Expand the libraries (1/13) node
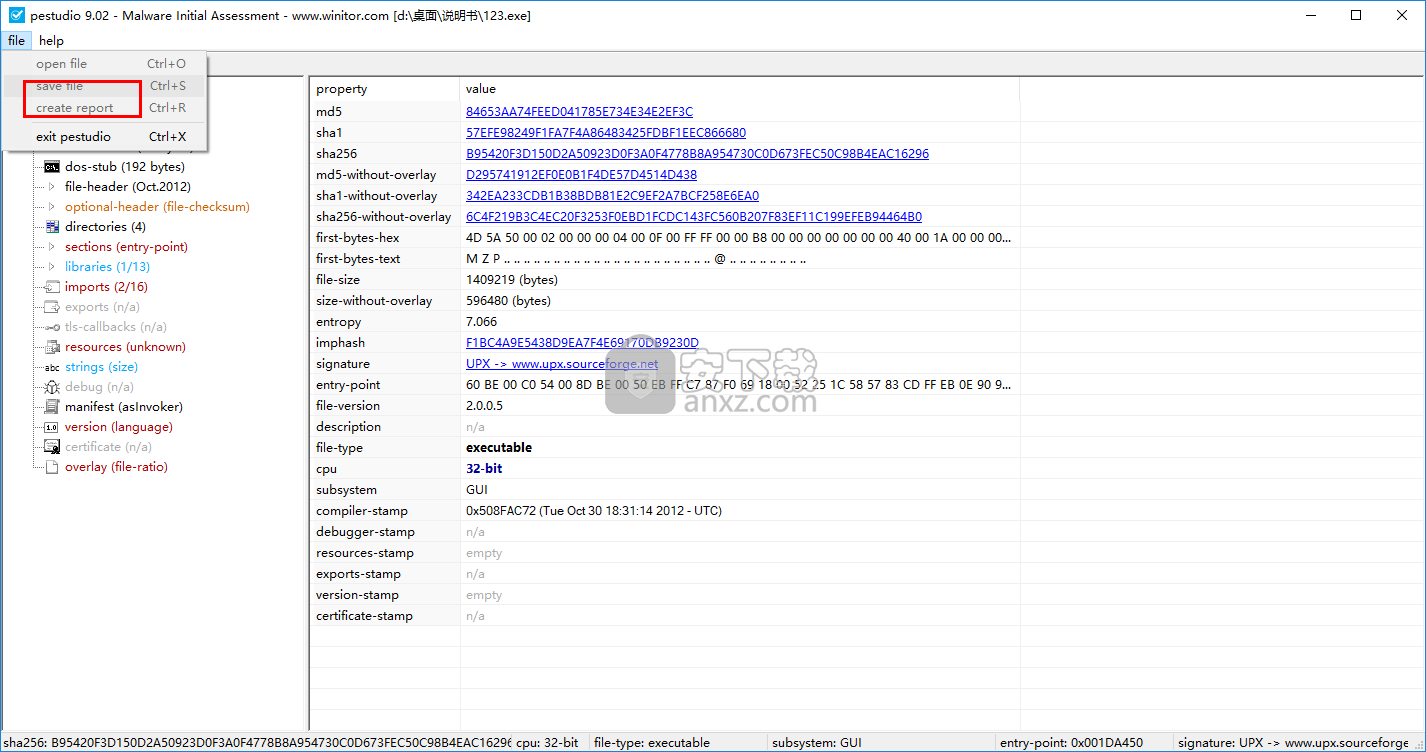 (x=52, y=267)
